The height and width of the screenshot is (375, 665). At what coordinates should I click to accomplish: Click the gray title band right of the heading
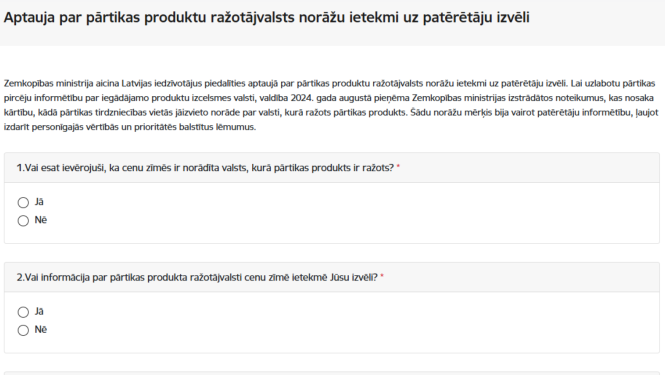tap(596, 21)
